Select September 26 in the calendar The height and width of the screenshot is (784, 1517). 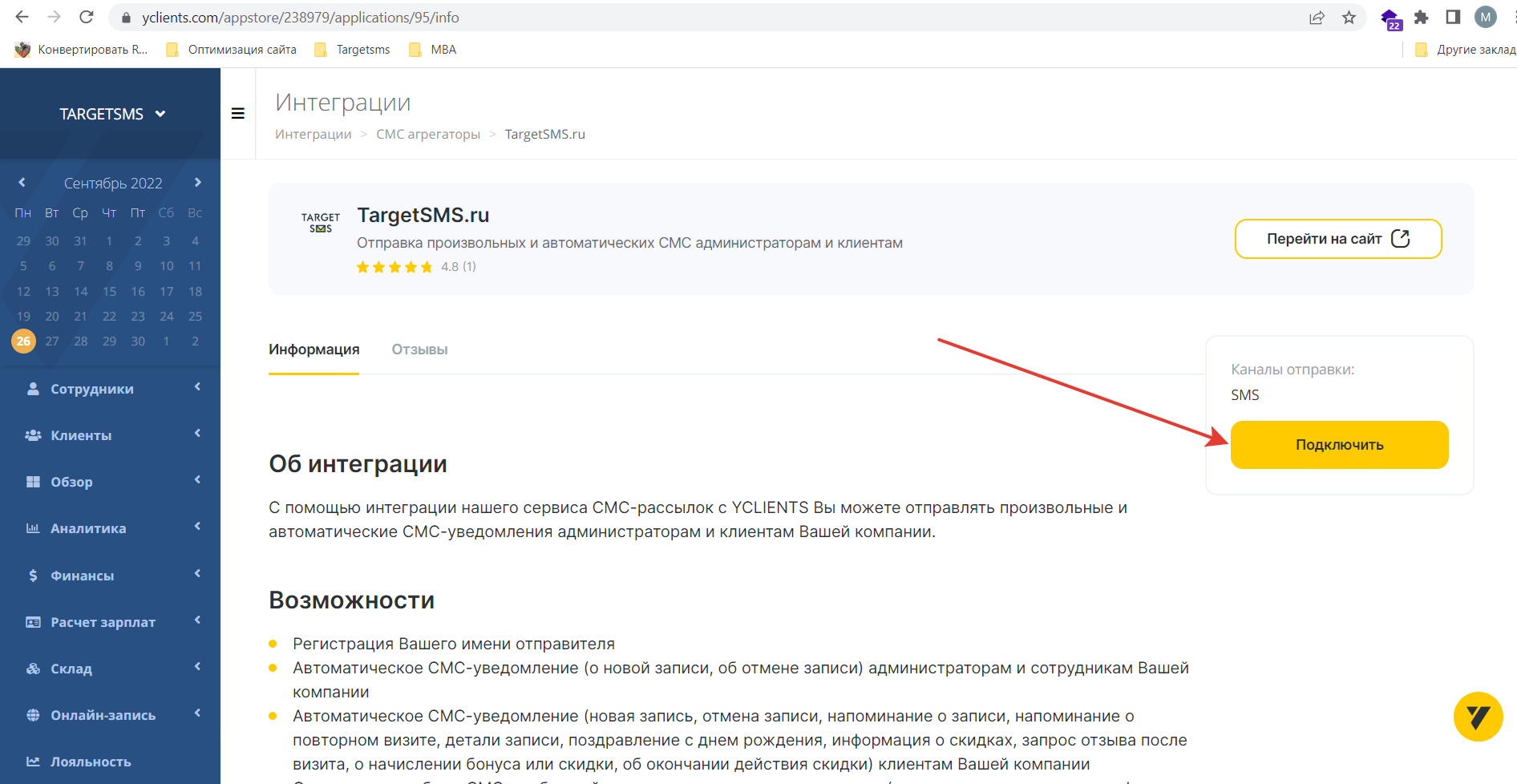tap(23, 341)
